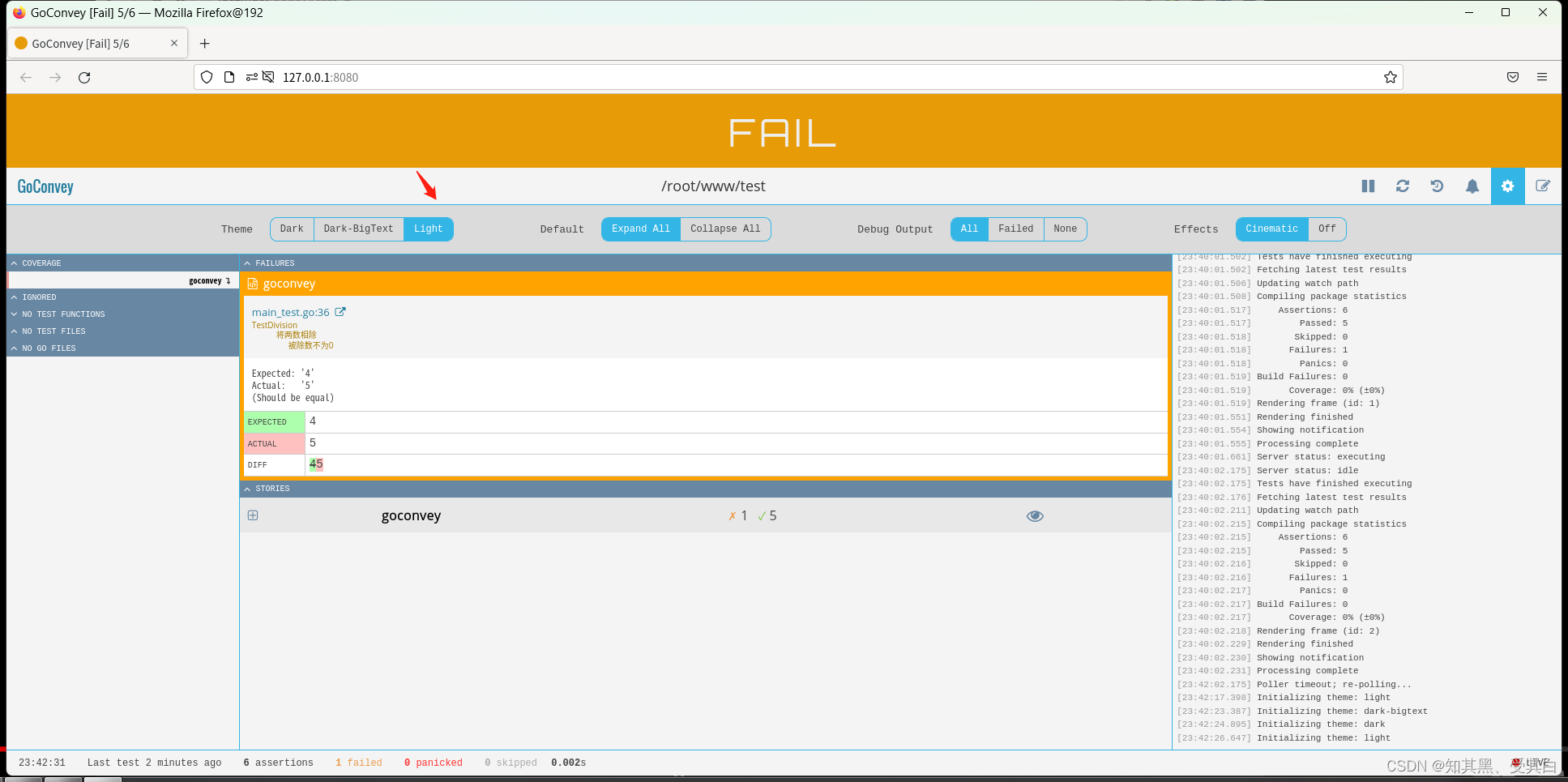Image resolution: width=1568 pixels, height=782 pixels.
Task: Click the refresh tests icon
Action: [1403, 186]
